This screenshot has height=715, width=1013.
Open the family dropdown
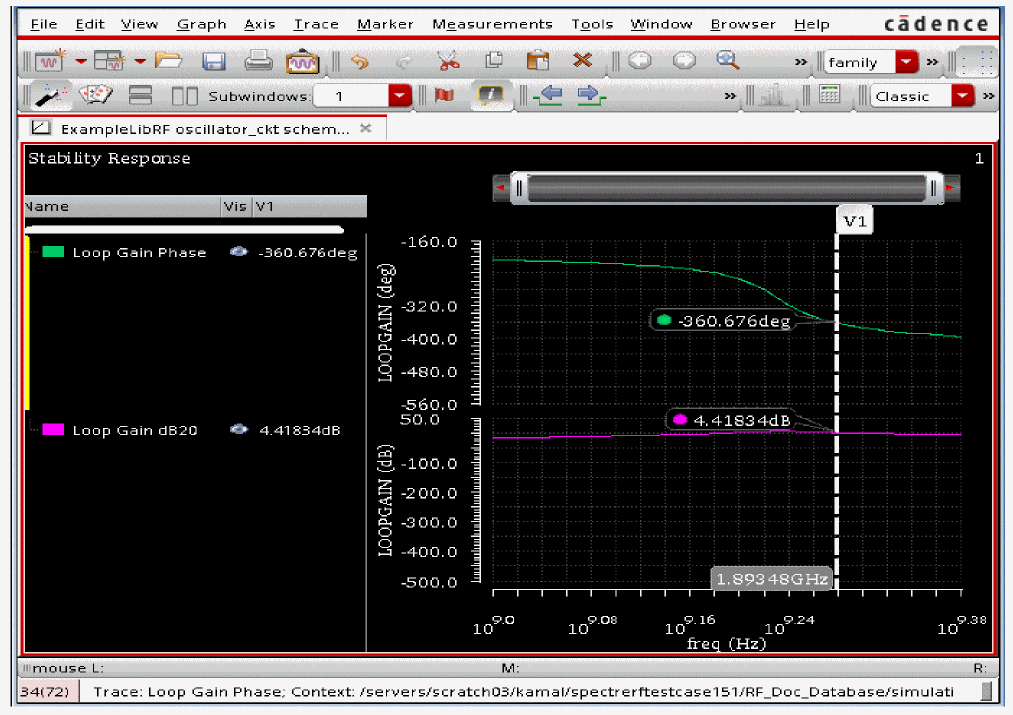pyautogui.click(x=907, y=62)
